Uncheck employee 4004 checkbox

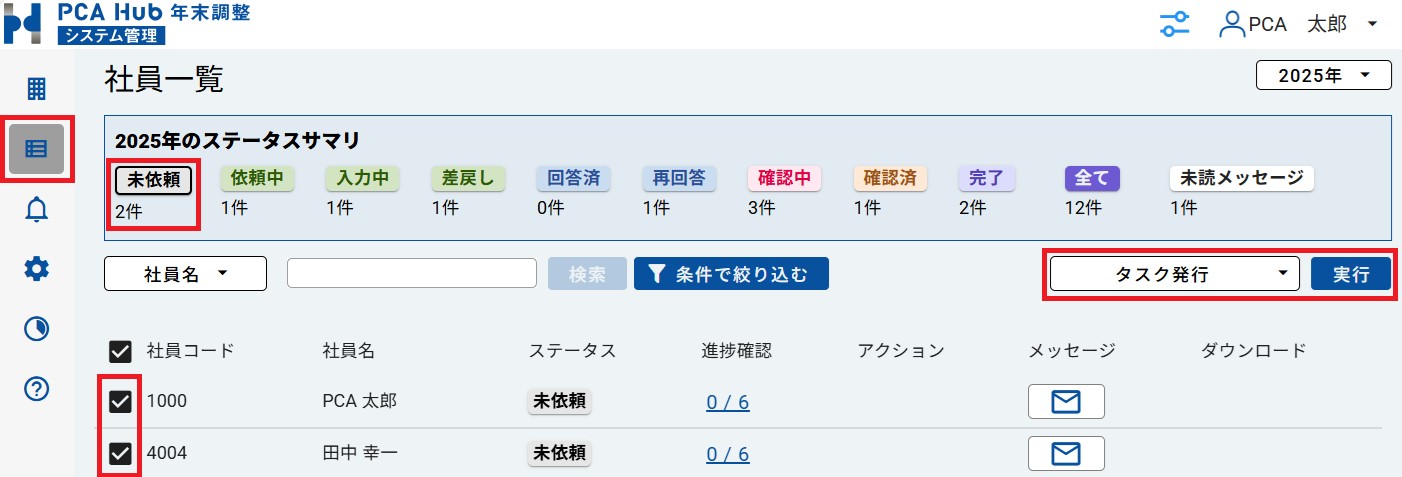point(120,454)
